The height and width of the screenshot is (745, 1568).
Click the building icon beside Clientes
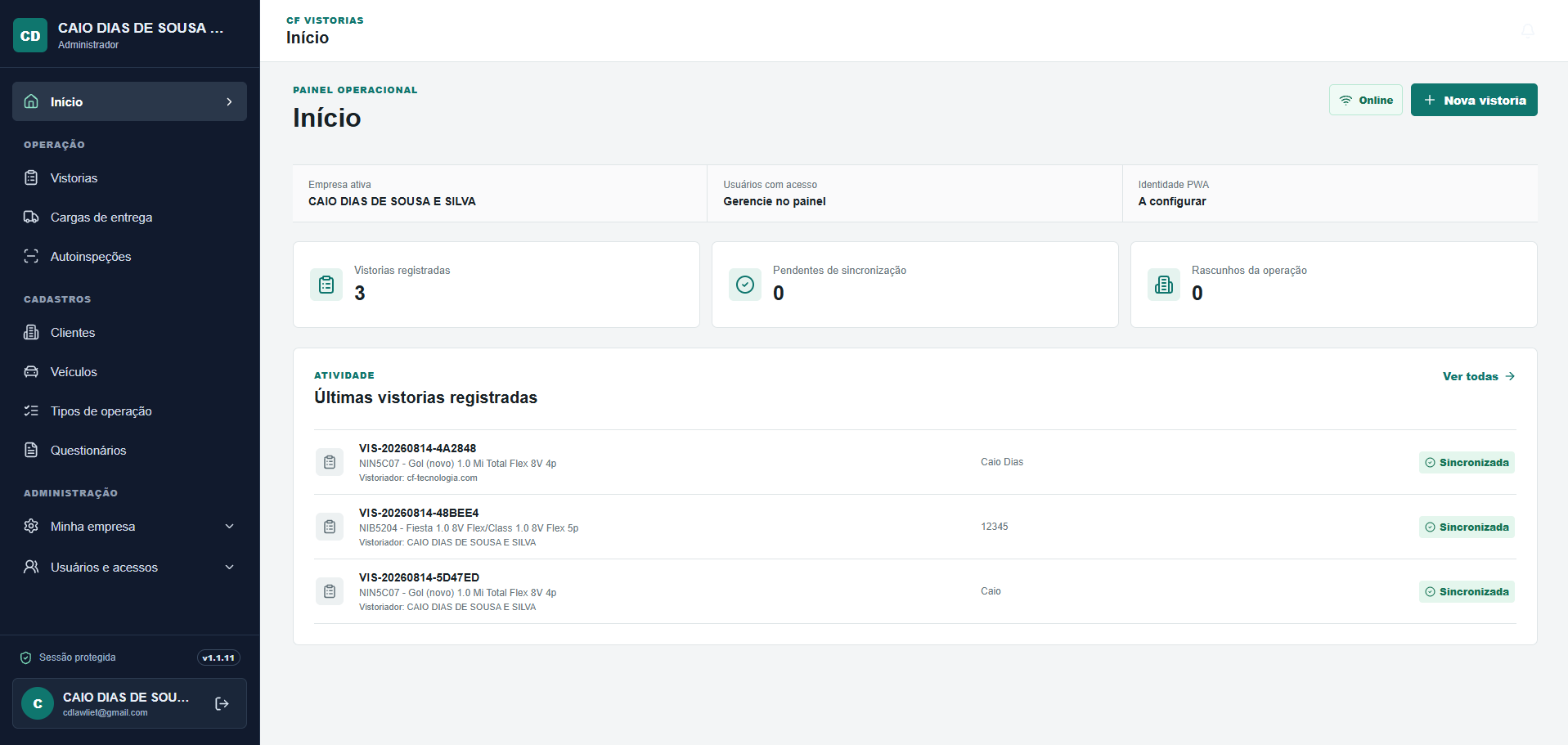31,332
